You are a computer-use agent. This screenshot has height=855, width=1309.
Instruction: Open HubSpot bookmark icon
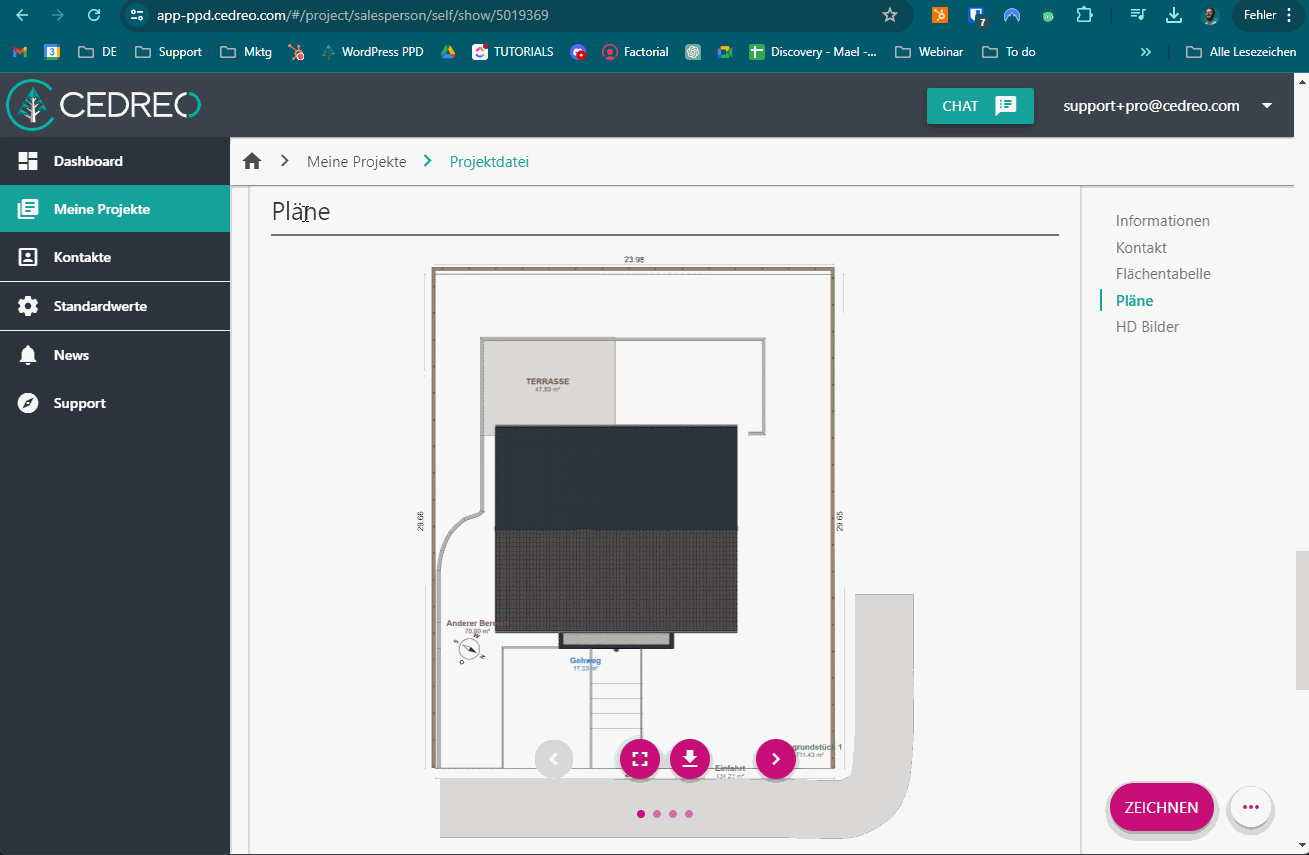[x=296, y=52]
